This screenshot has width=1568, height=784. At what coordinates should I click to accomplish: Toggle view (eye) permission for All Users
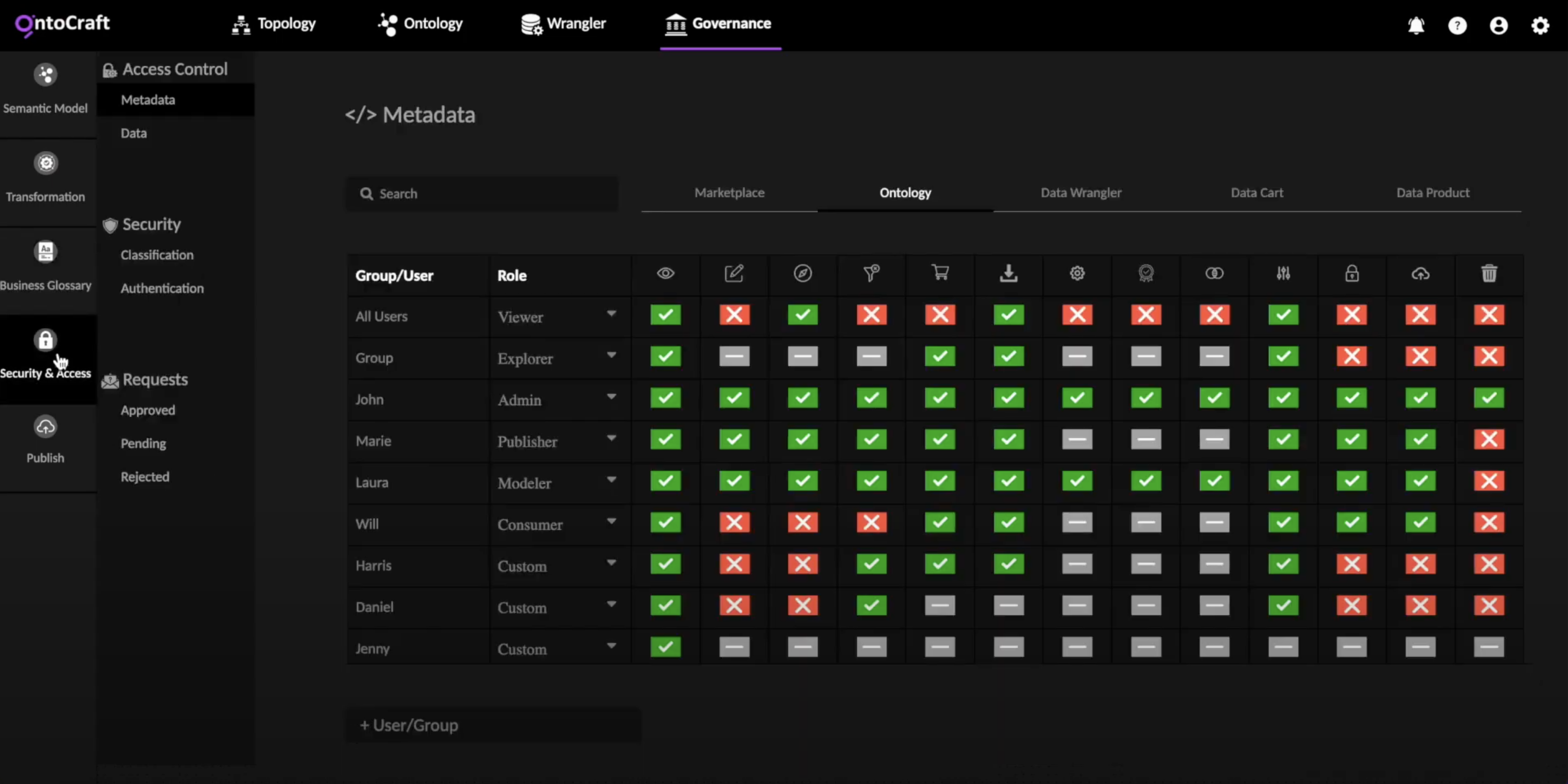click(665, 315)
